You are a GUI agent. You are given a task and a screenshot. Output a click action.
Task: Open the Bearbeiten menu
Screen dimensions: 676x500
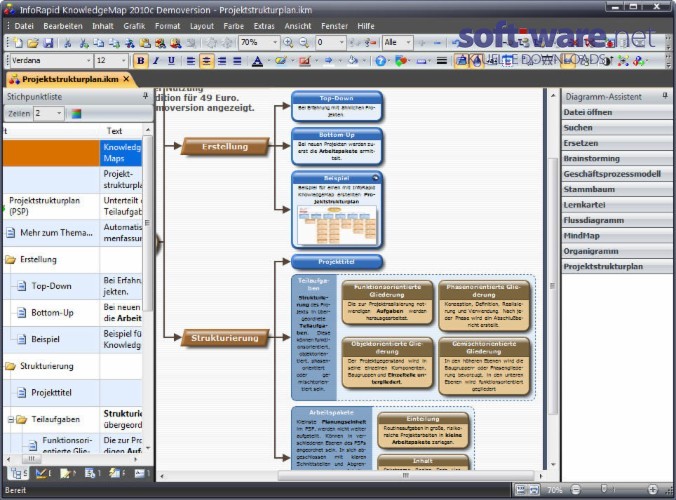[x=63, y=26]
